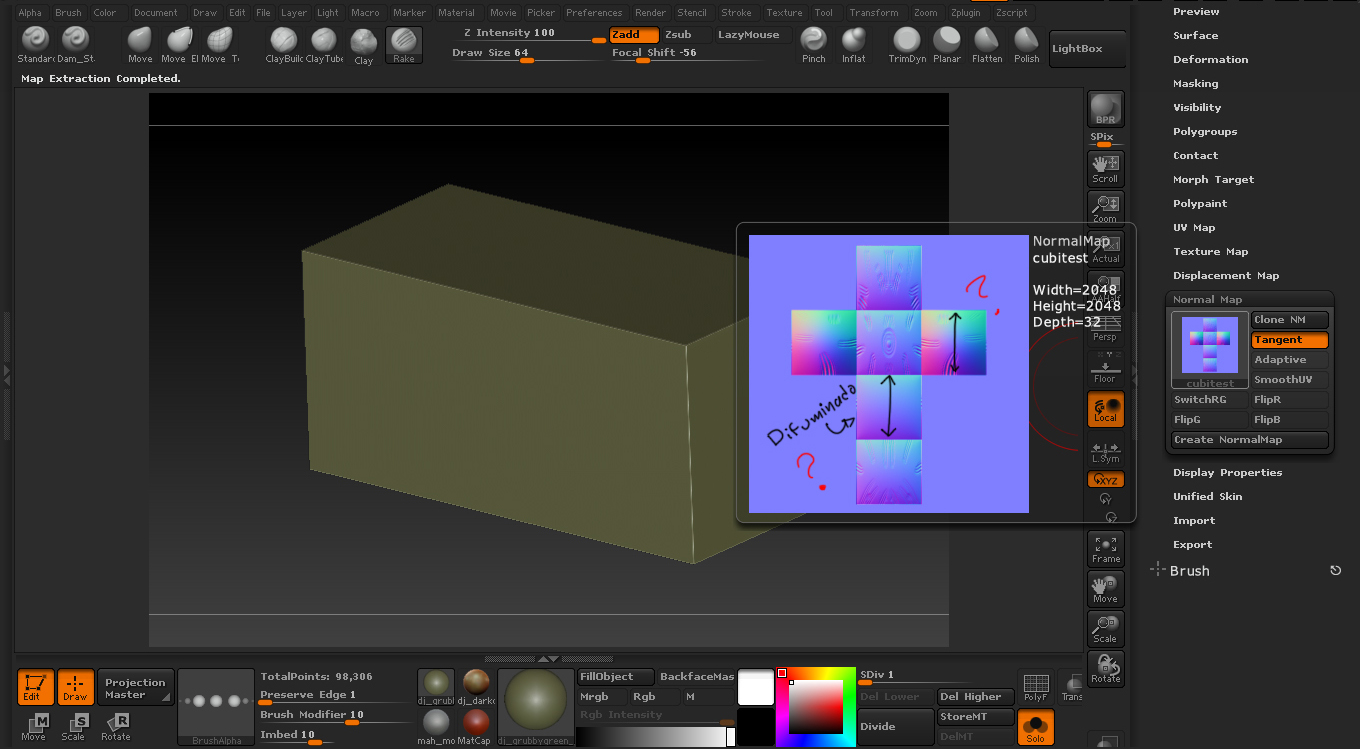
Task: Click the magnifier Scale button on right shelf
Action: click(x=1105, y=629)
